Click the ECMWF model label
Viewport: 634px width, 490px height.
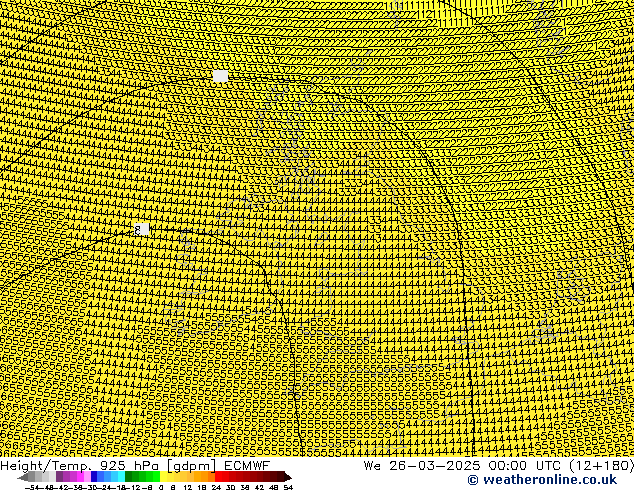pos(247,466)
